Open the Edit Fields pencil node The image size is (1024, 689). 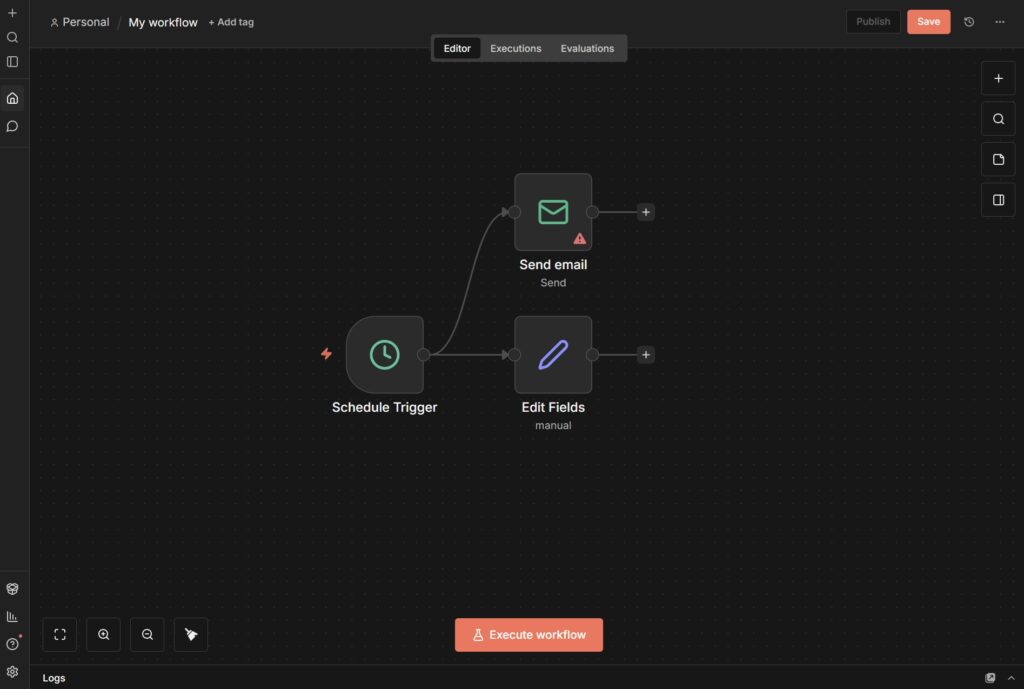point(553,354)
